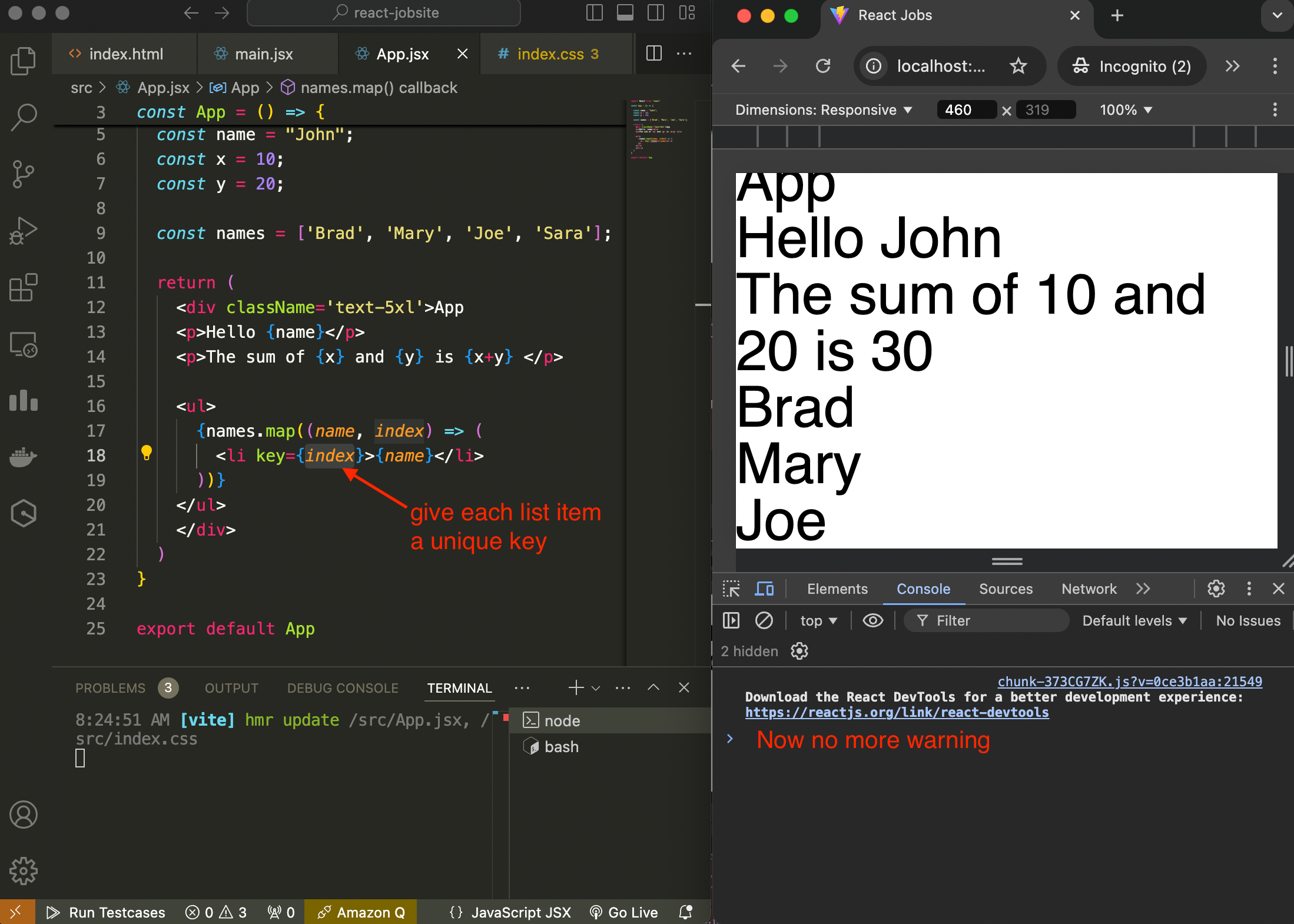Open Remote Explorer view
The image size is (1294, 924).
24,344
